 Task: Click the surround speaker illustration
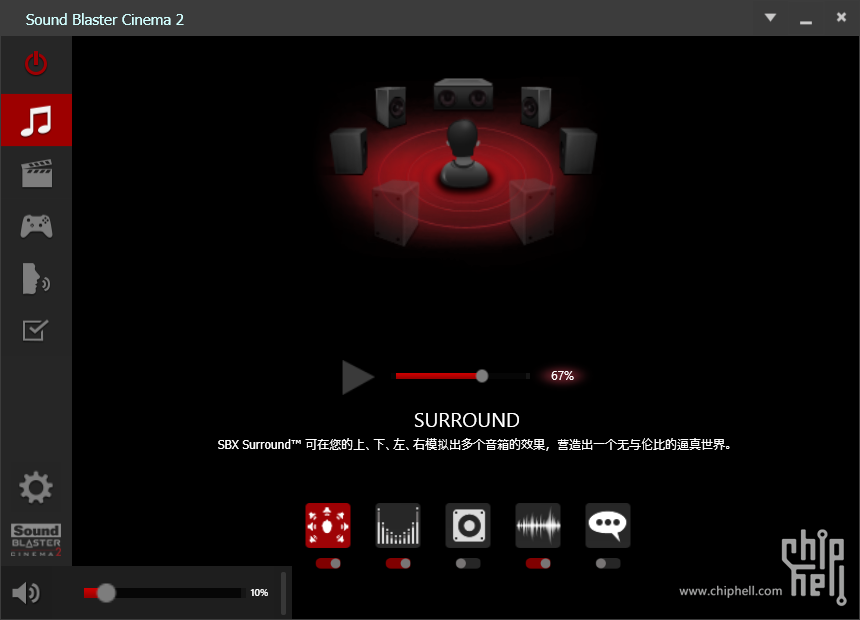pyautogui.click(x=463, y=162)
